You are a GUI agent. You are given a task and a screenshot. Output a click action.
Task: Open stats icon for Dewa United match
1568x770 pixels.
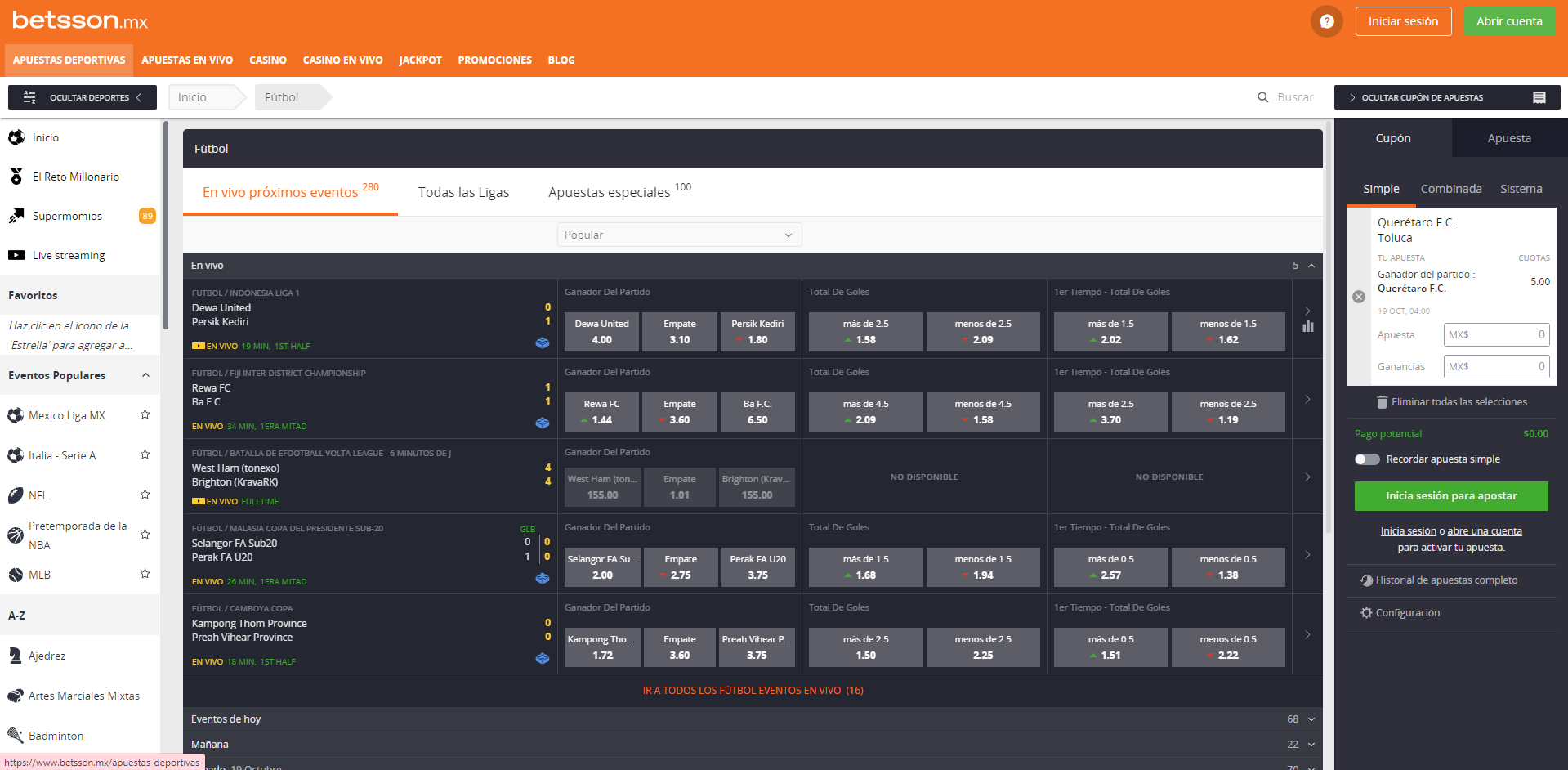click(542, 343)
